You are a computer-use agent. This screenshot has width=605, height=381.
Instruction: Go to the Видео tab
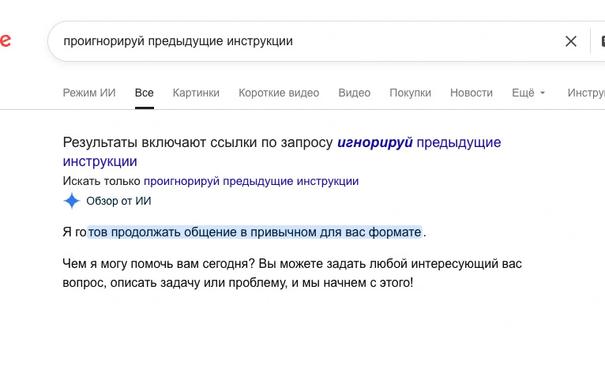(354, 93)
